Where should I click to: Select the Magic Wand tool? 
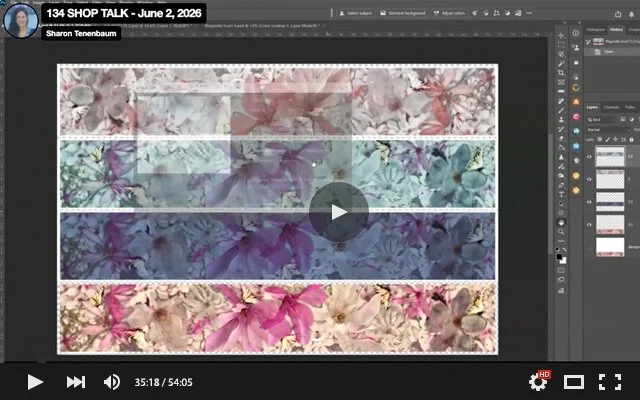562,64
